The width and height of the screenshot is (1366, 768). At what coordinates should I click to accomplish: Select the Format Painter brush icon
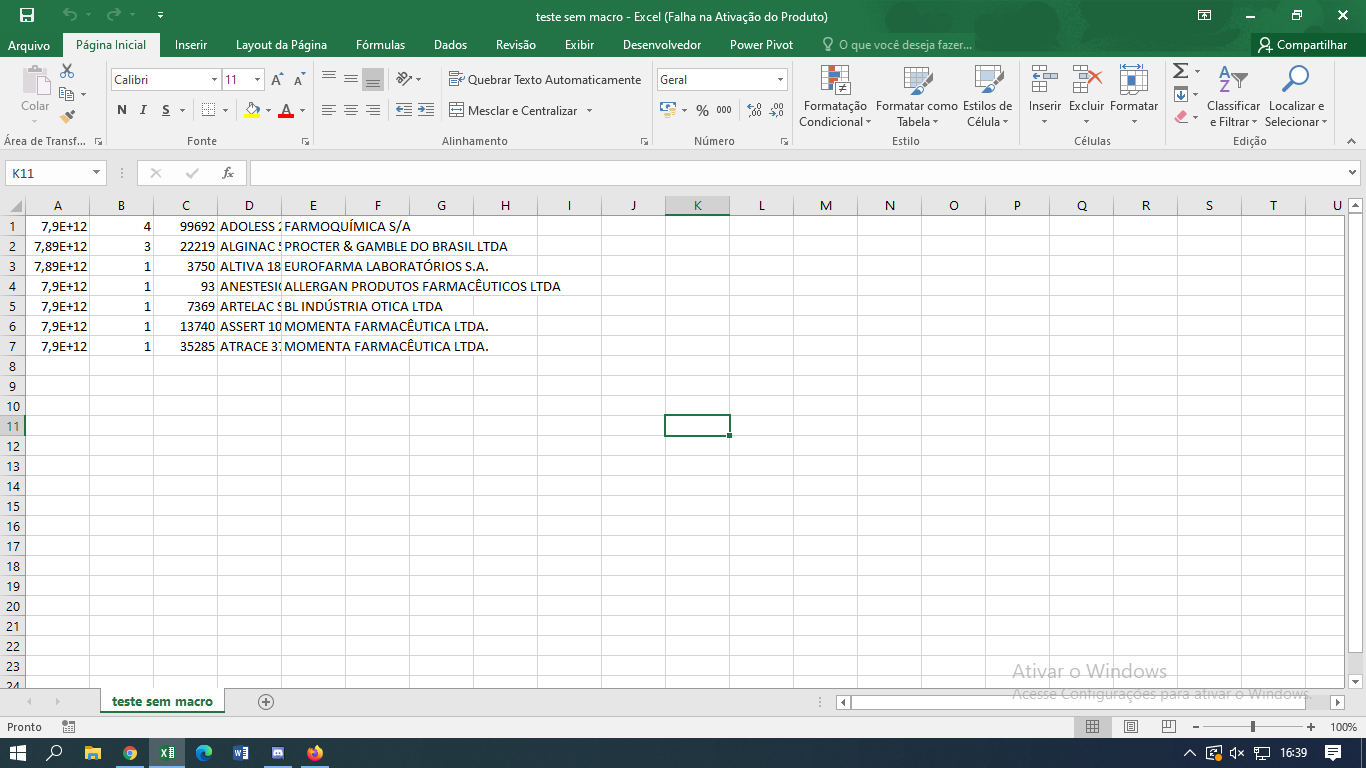[x=67, y=117]
